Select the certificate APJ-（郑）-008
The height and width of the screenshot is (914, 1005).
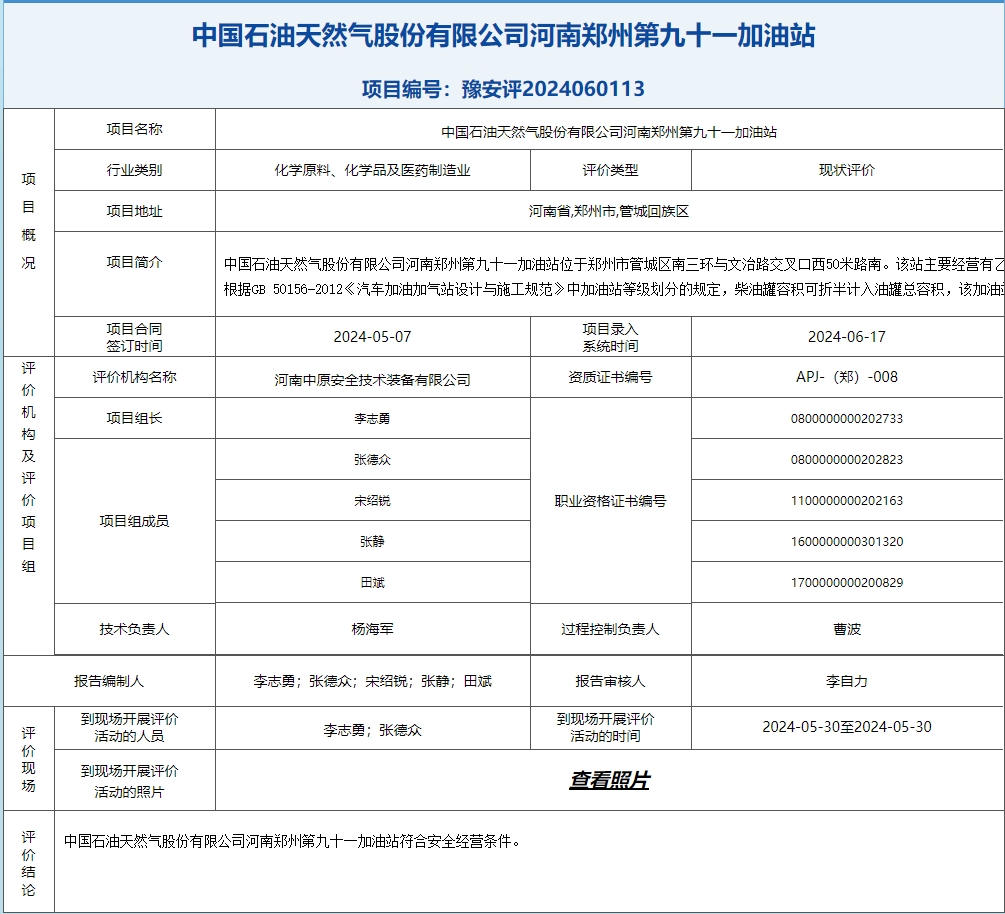(x=847, y=377)
